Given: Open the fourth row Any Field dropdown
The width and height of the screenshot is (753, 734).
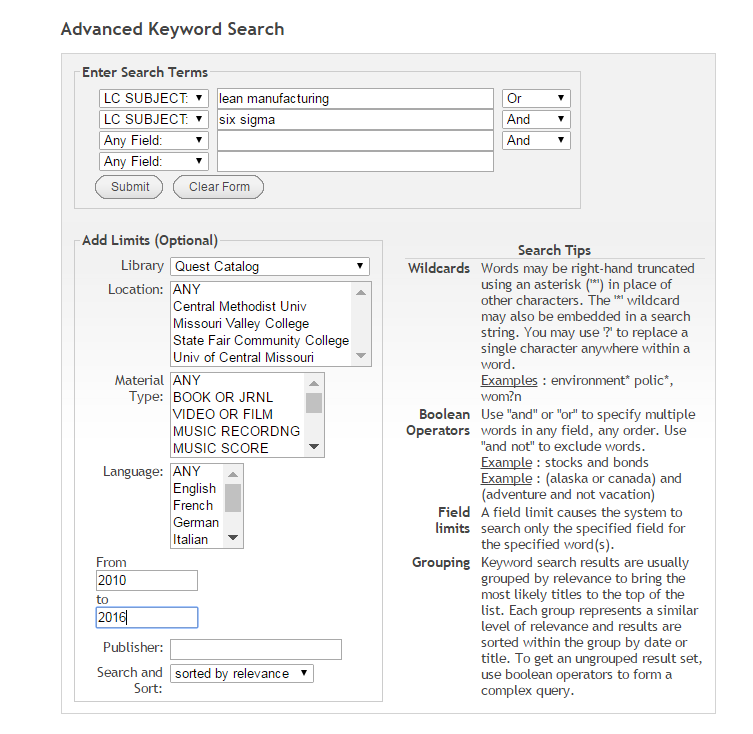Looking at the screenshot, I should point(154,161).
